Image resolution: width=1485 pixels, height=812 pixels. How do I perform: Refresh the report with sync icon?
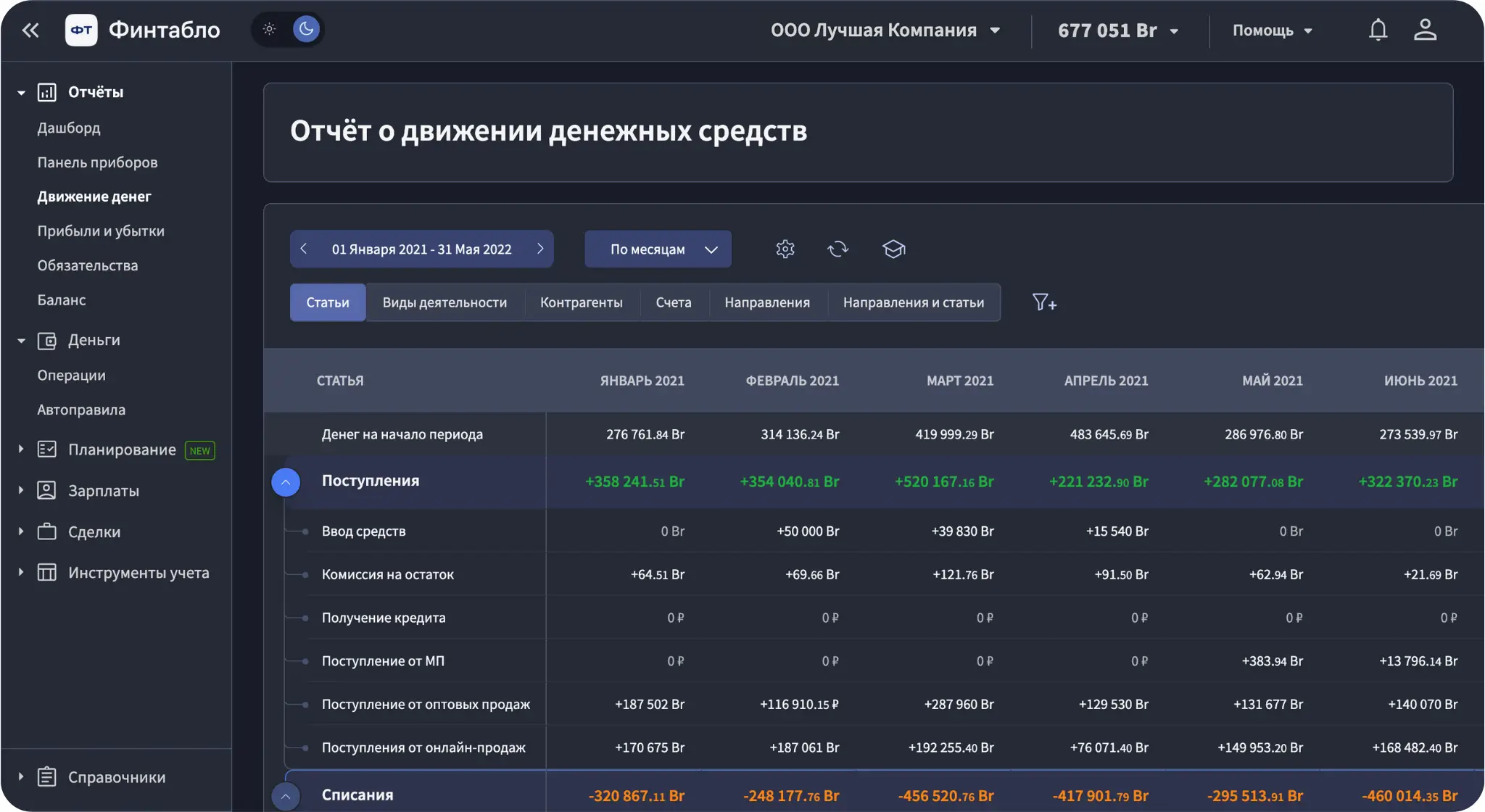pos(838,249)
